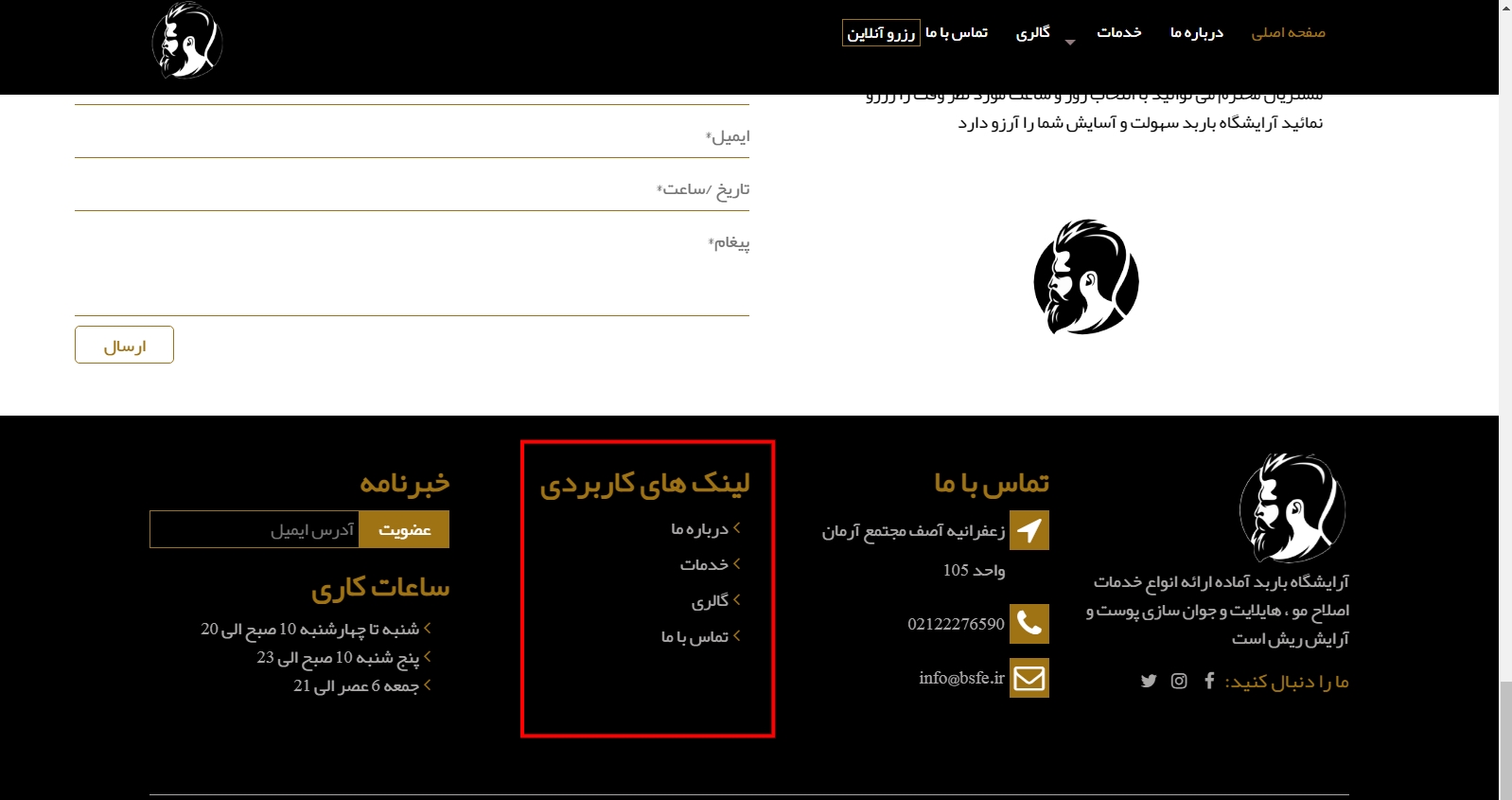Click the خبرنامه heading
The width and height of the screenshot is (1512, 800).
(x=405, y=483)
